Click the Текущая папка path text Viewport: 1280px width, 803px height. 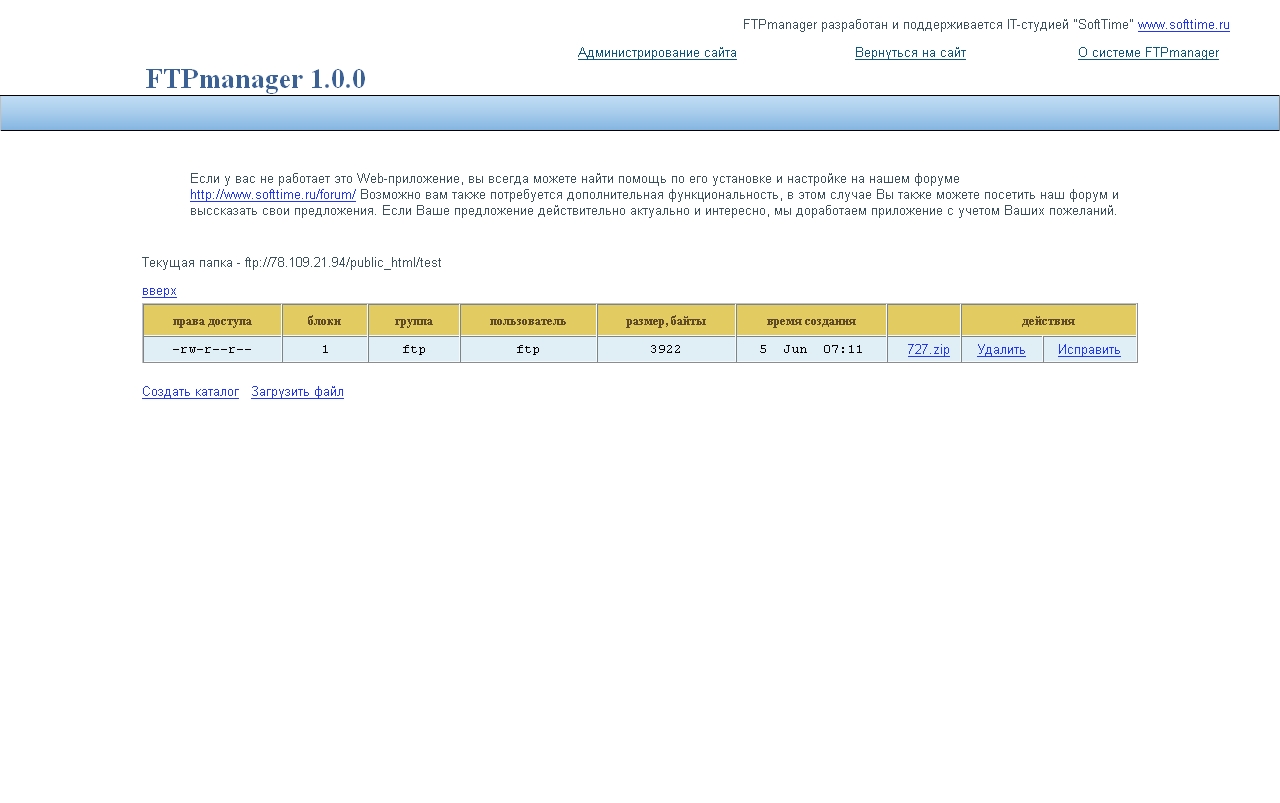(291, 263)
